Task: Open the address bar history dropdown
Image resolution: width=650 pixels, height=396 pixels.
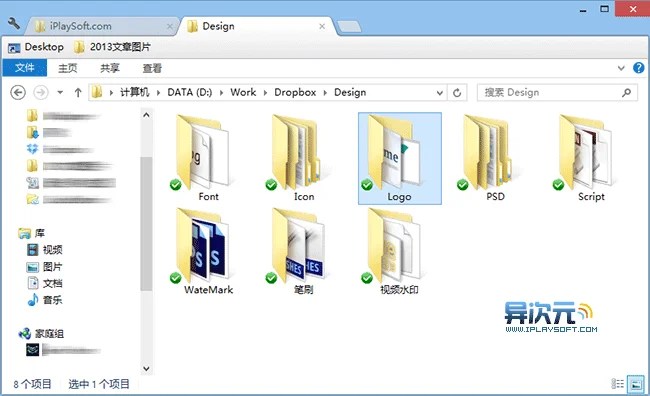Action: pos(440,93)
